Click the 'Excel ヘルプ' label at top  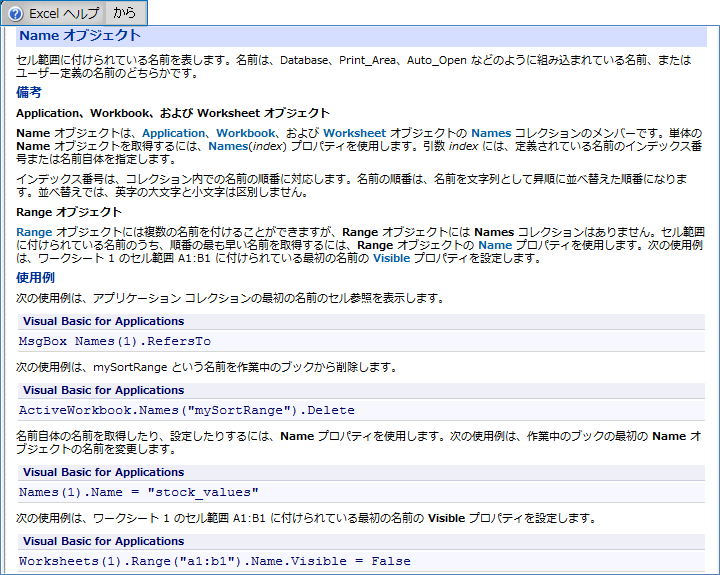tap(64, 13)
